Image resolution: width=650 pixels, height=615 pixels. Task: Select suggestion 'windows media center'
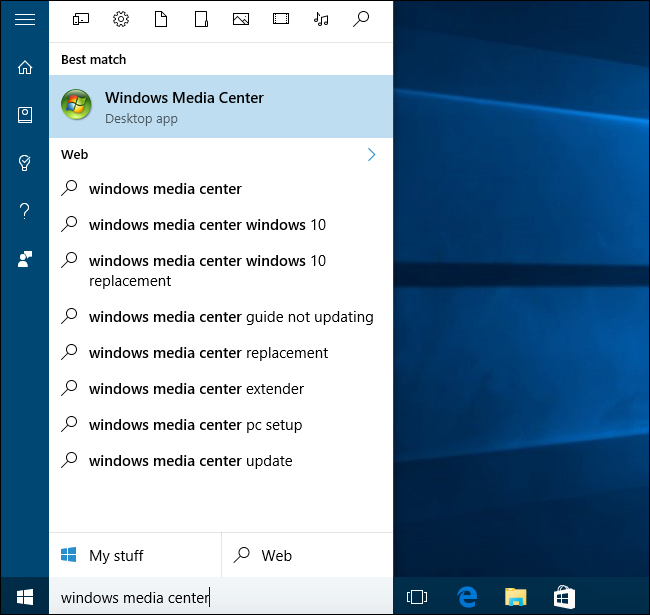221,189
